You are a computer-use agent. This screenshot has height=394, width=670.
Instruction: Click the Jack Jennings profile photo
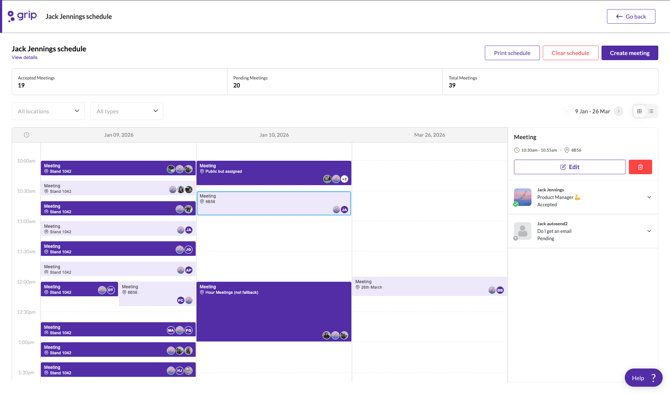coord(523,197)
